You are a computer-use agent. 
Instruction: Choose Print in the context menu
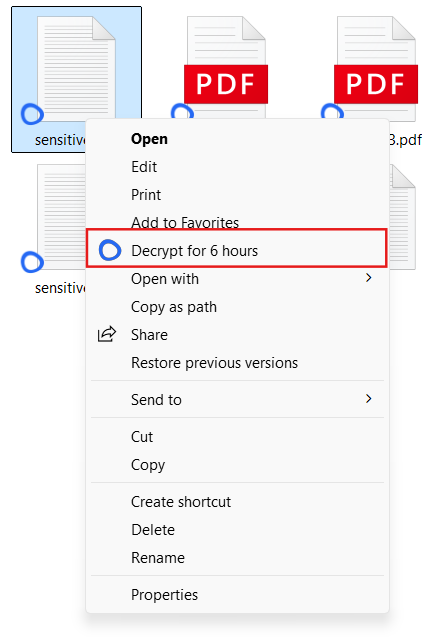[x=146, y=195]
